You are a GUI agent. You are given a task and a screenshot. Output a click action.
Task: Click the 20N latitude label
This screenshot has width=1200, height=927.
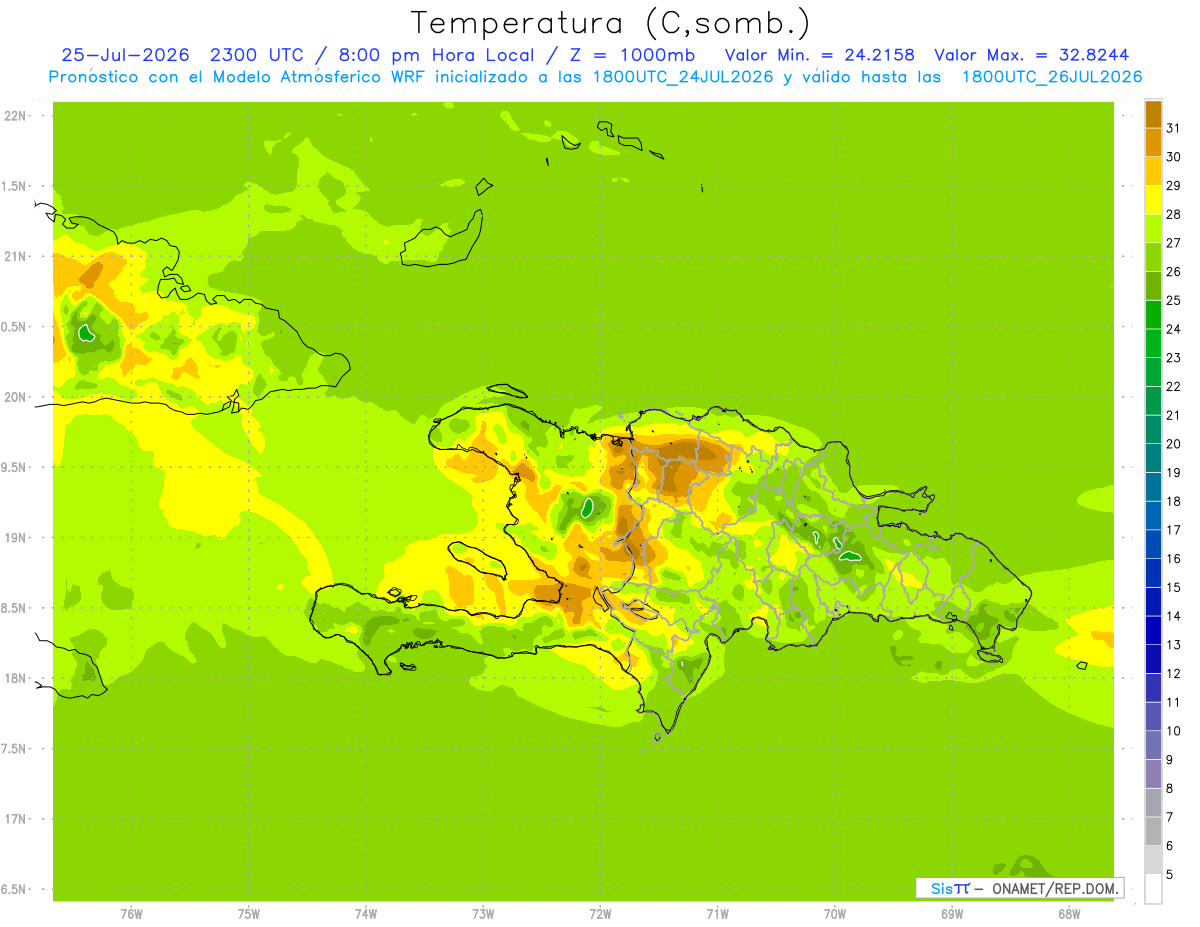pos(15,397)
